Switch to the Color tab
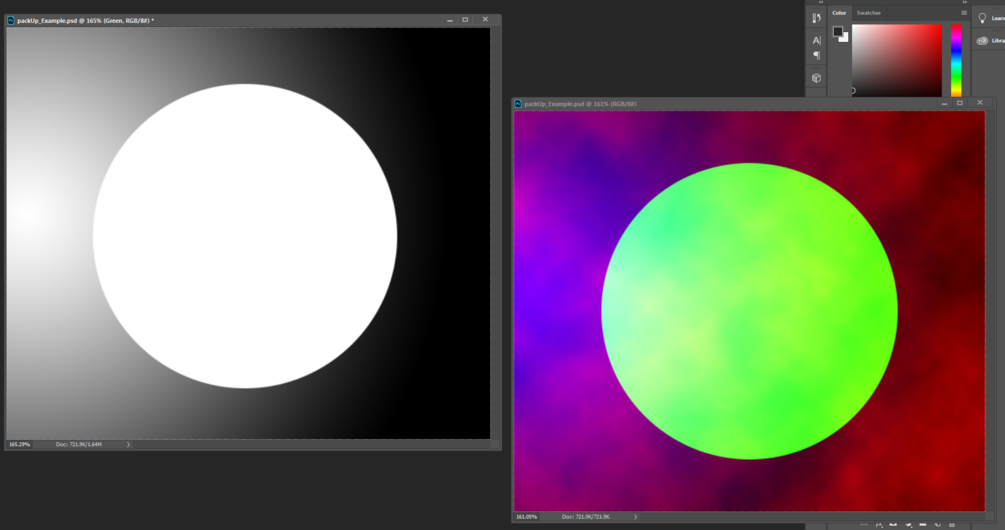This screenshot has height=530, width=1005. [x=839, y=13]
